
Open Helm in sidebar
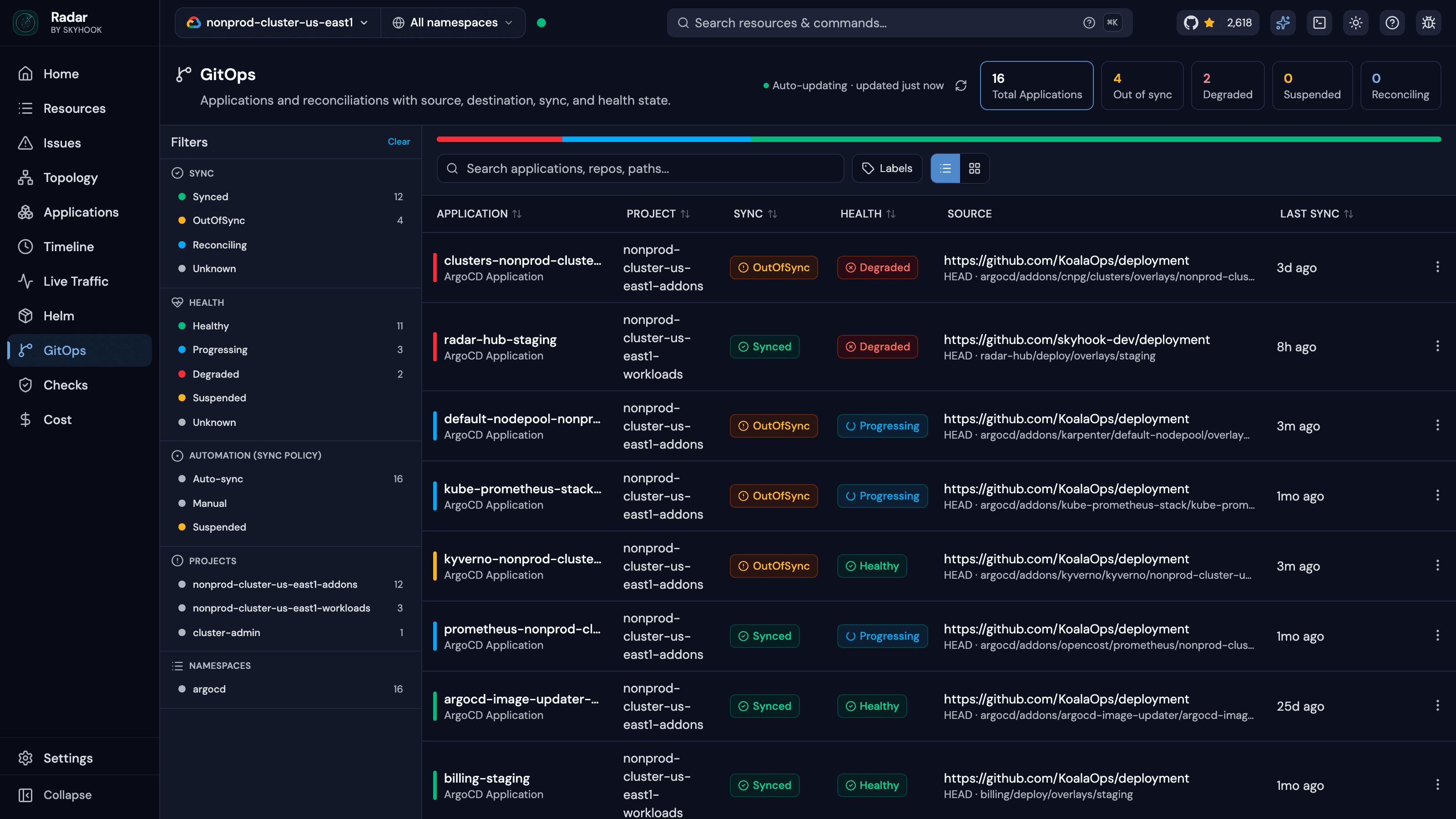point(80,316)
